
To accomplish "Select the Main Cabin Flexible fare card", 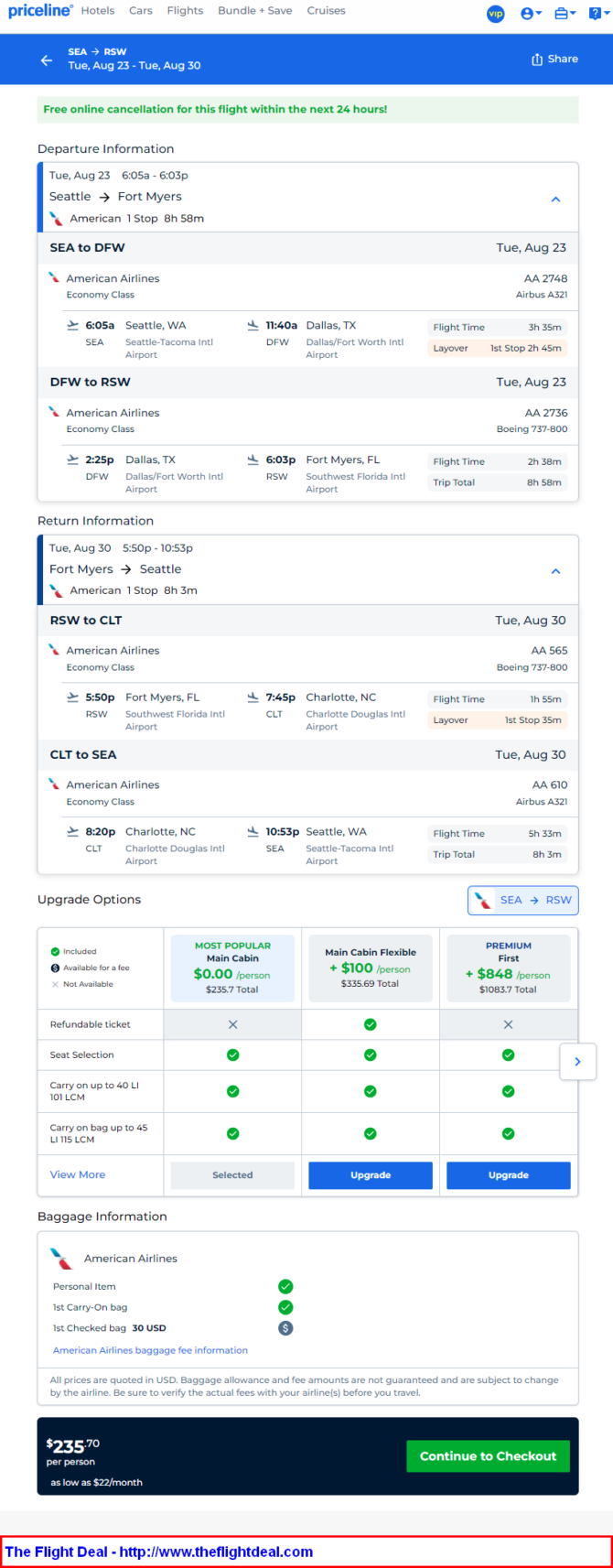I will pos(371,968).
